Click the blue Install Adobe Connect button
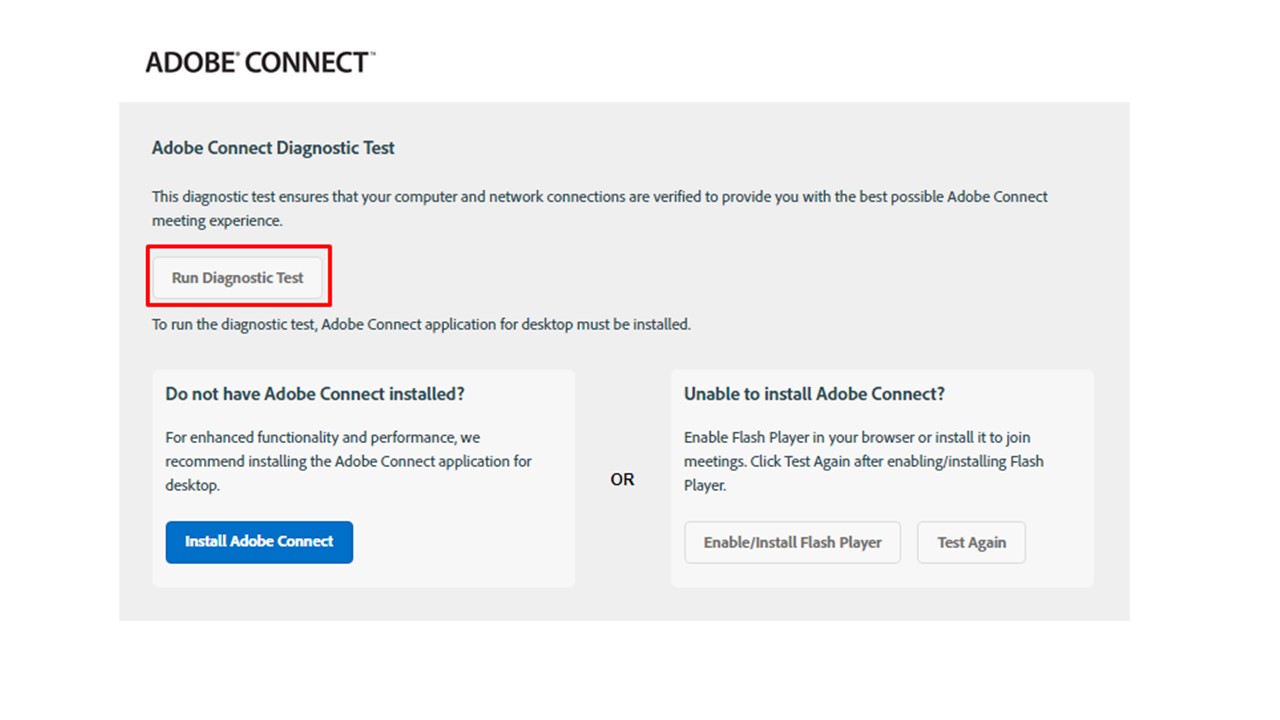1280x720 pixels. 259,542
